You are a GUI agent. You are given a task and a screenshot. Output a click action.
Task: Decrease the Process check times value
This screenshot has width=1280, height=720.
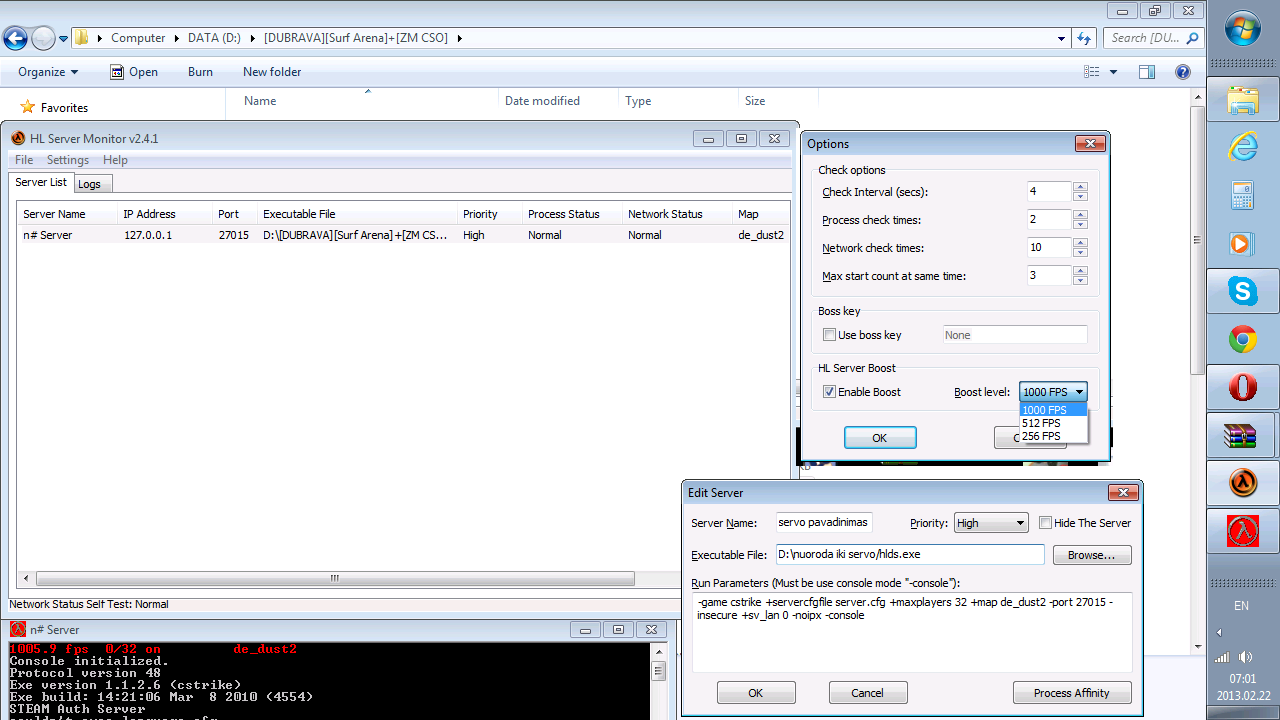click(1080, 225)
